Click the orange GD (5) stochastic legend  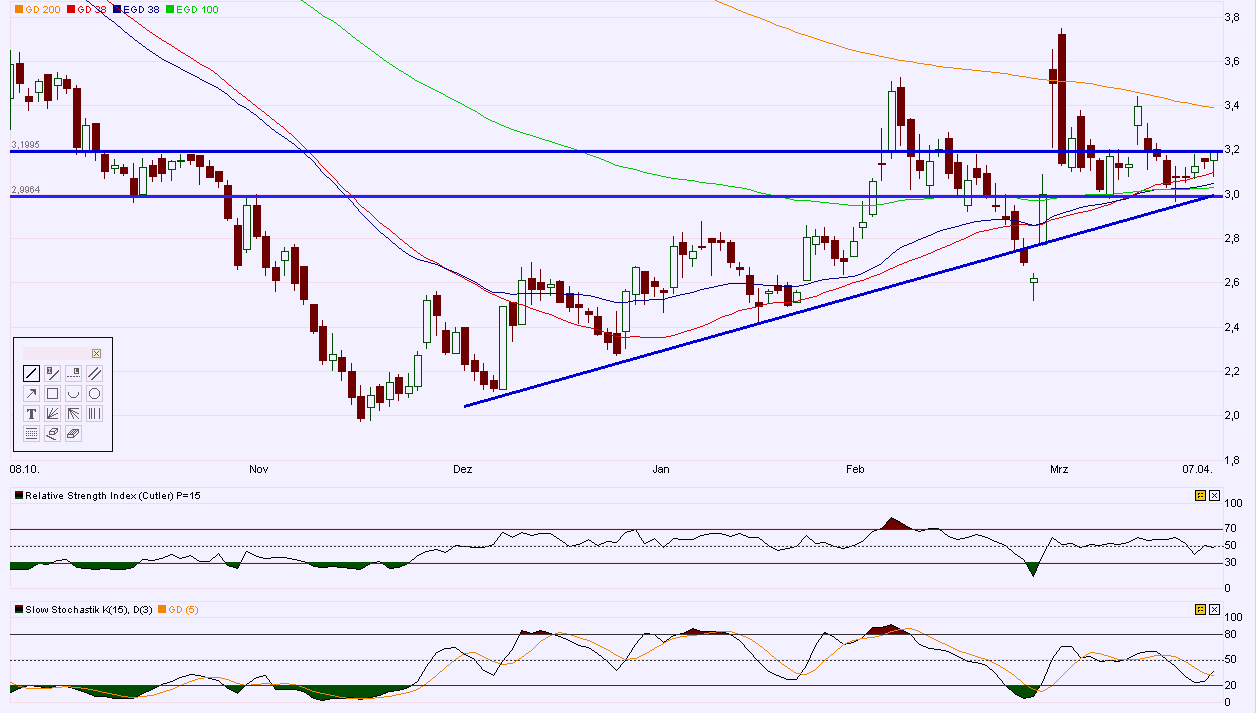coord(177,608)
